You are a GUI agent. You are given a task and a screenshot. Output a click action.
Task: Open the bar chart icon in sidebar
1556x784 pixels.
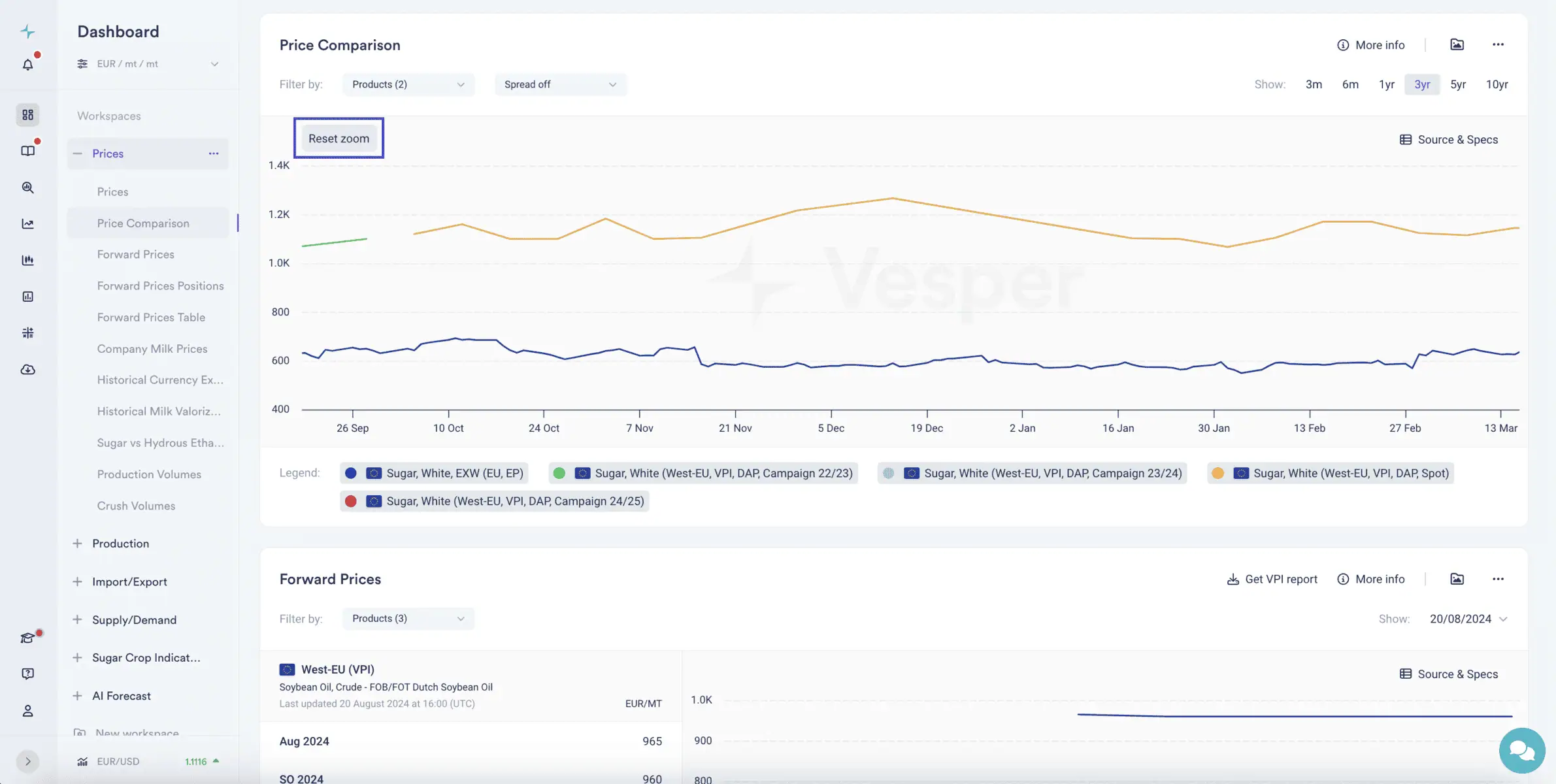[27, 260]
